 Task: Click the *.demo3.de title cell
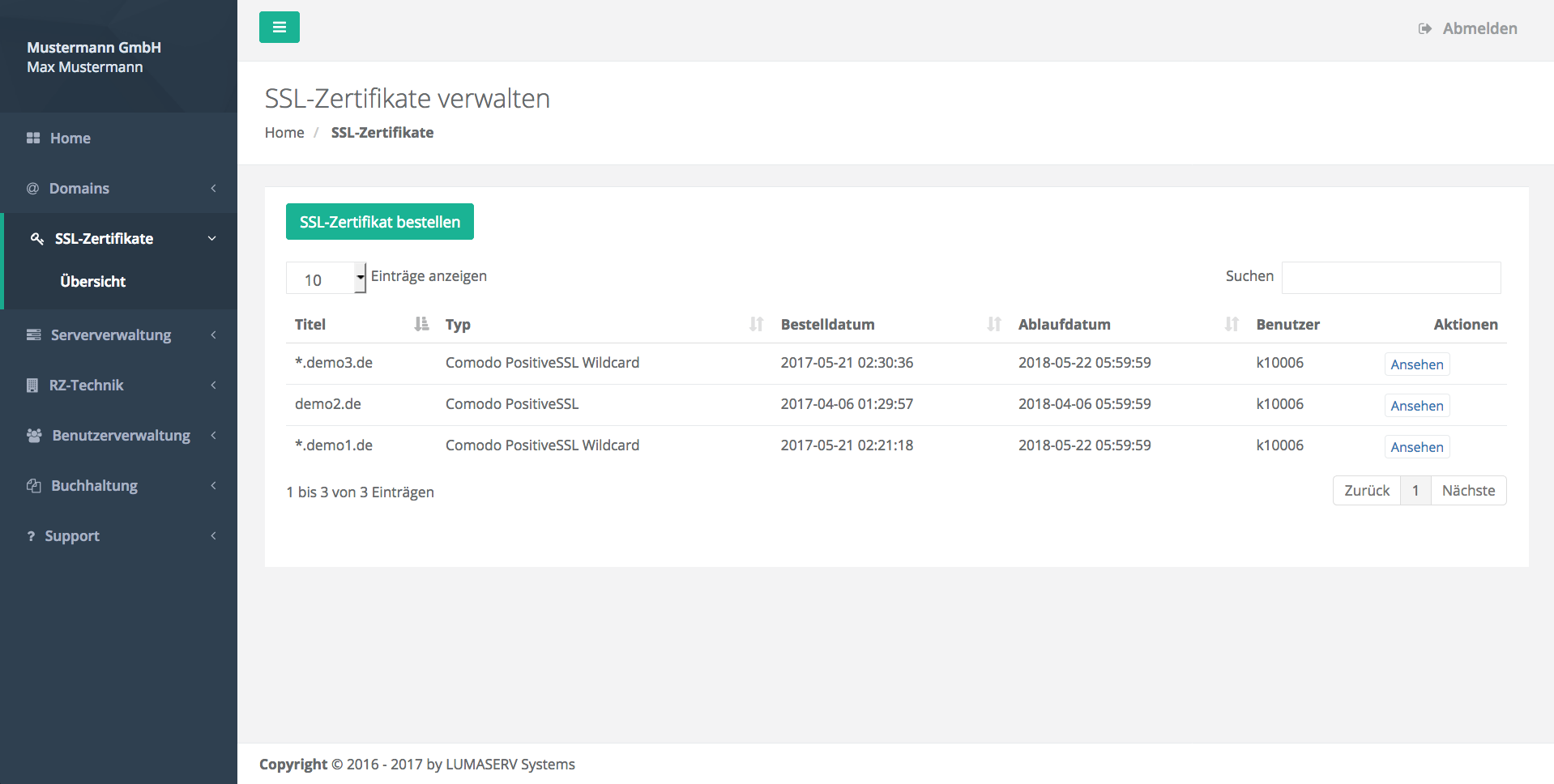[x=334, y=363]
